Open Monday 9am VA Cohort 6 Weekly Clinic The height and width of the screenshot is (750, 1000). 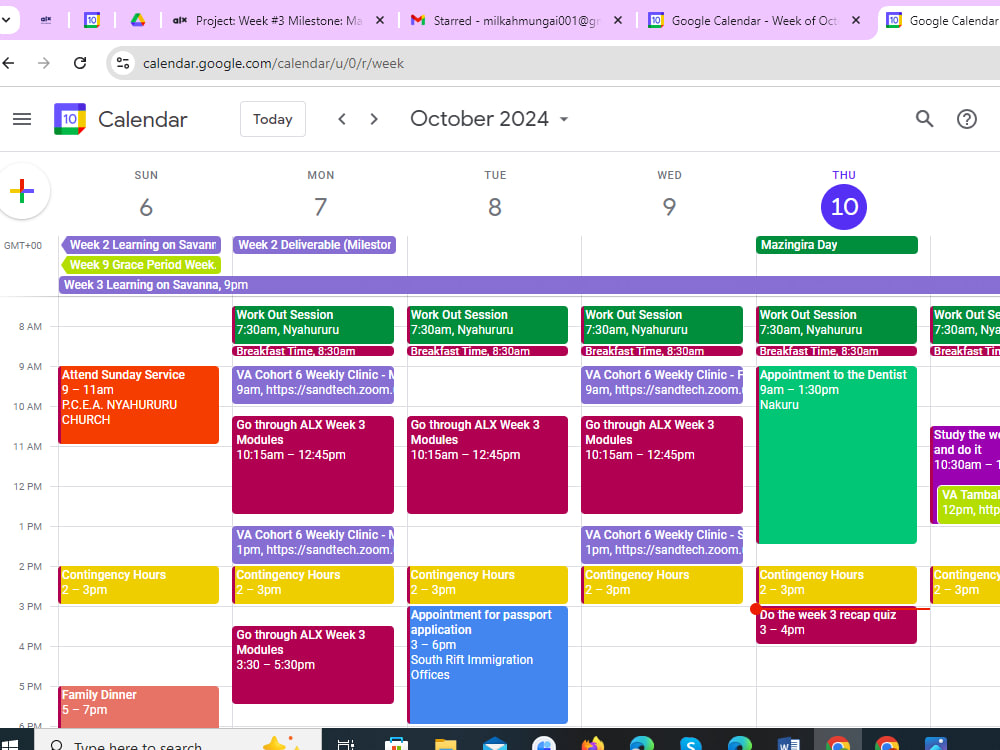(313, 385)
